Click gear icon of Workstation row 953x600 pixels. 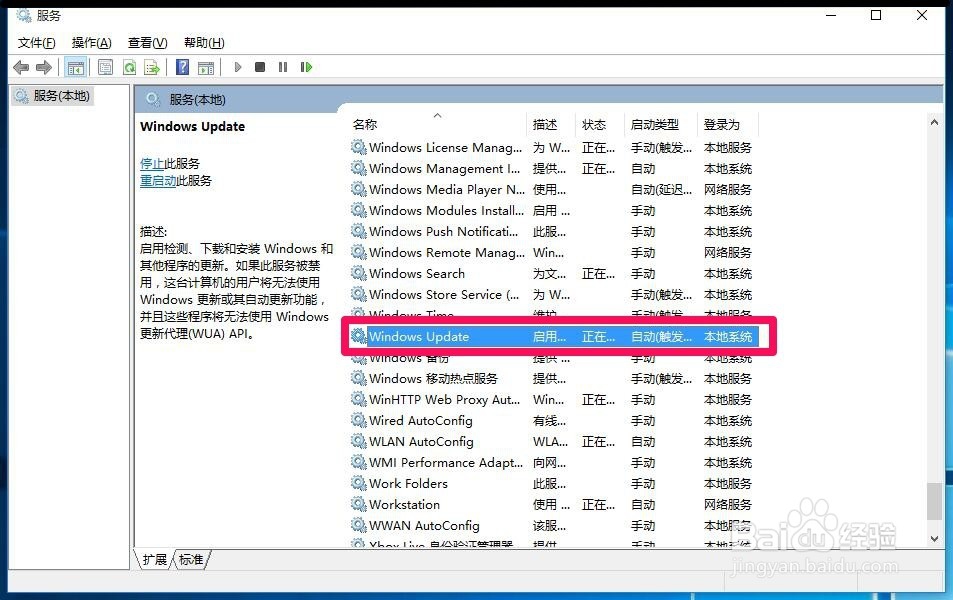pos(359,505)
